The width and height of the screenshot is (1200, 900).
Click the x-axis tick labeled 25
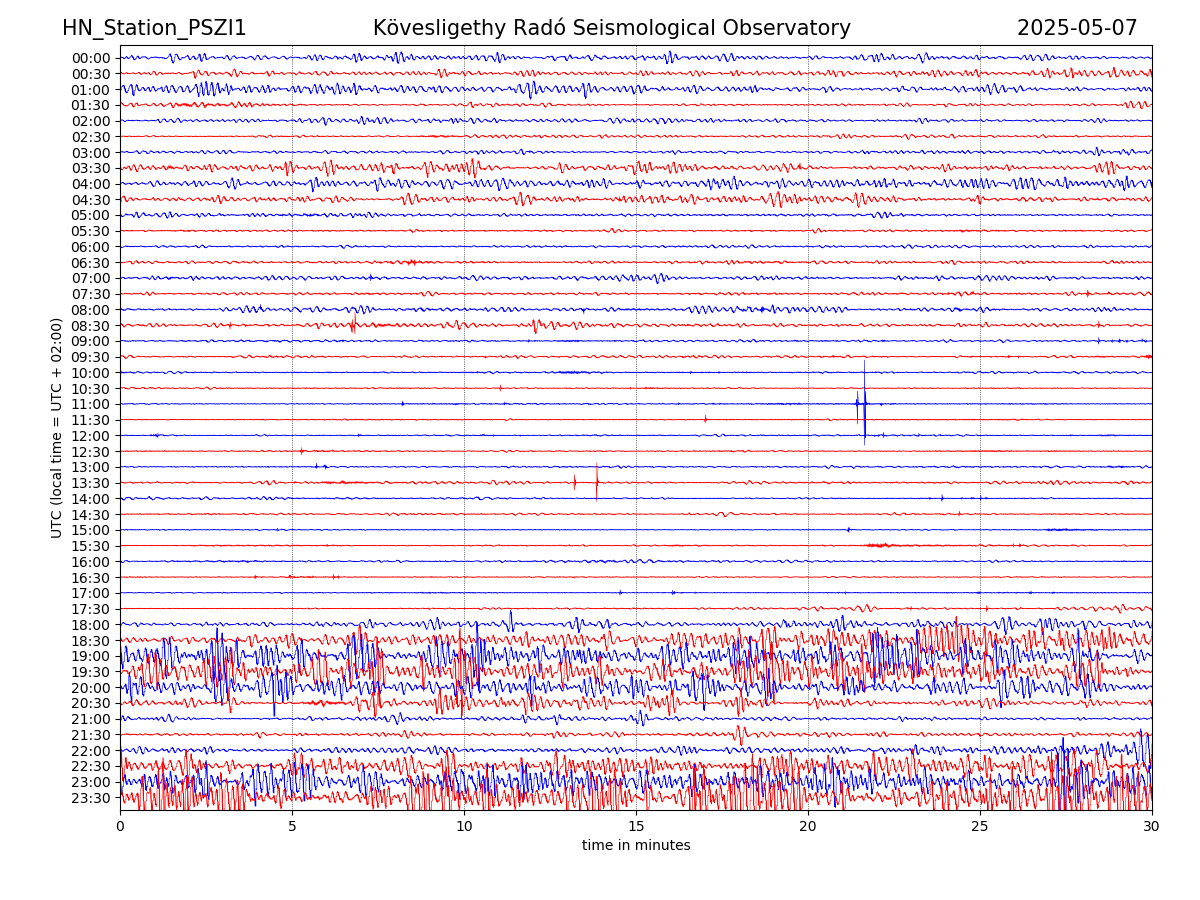coord(980,826)
